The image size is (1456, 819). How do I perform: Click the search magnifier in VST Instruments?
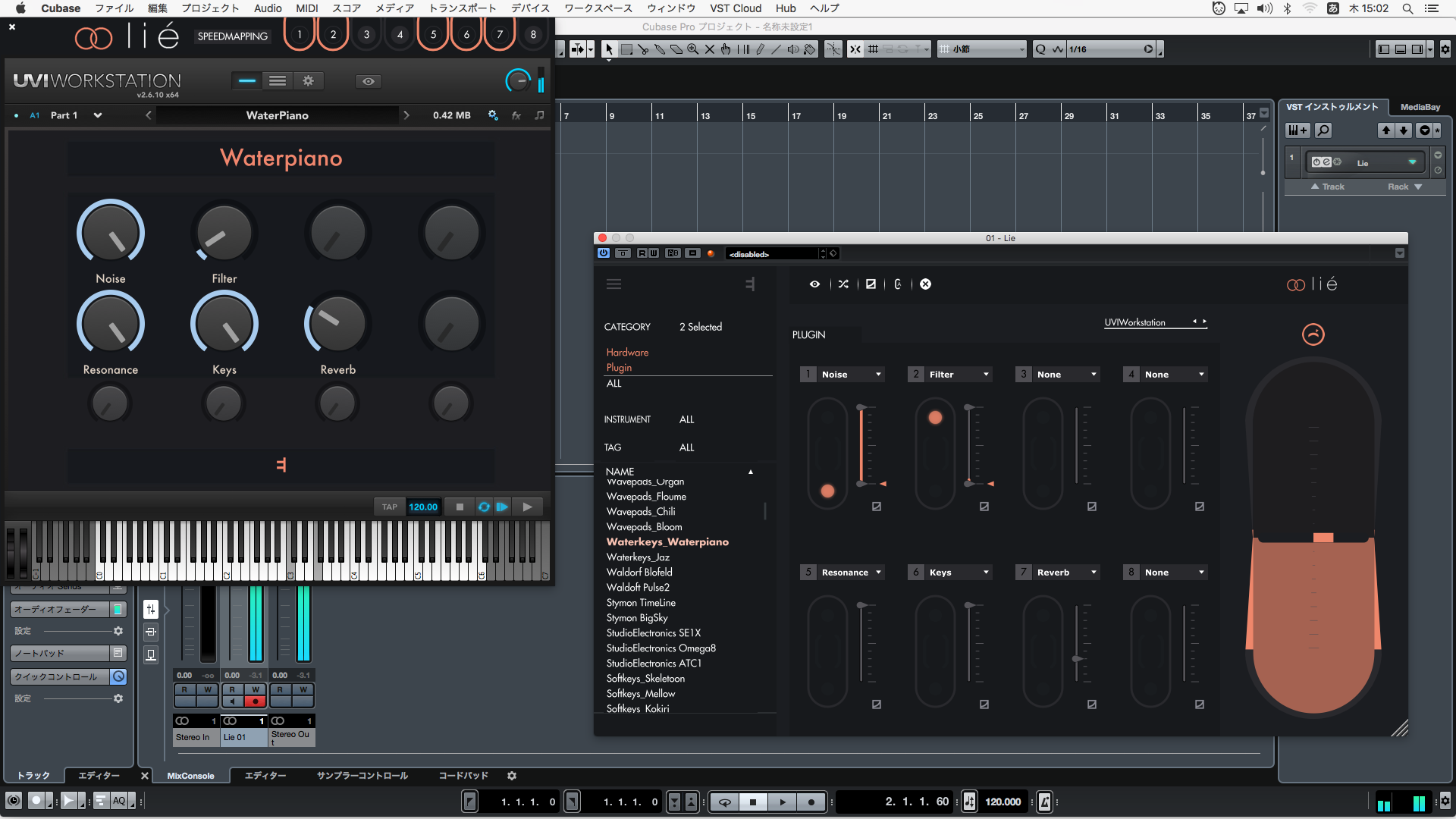coord(1323,130)
